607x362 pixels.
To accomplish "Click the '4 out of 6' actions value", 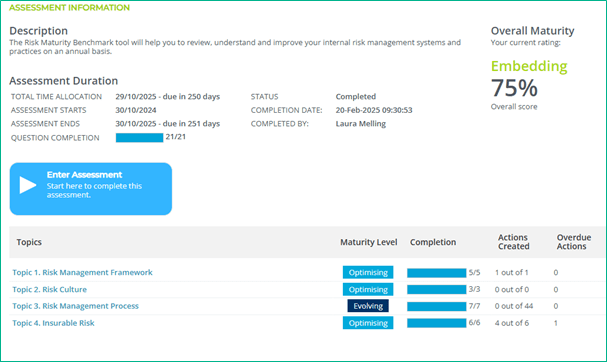I will tap(512, 323).
